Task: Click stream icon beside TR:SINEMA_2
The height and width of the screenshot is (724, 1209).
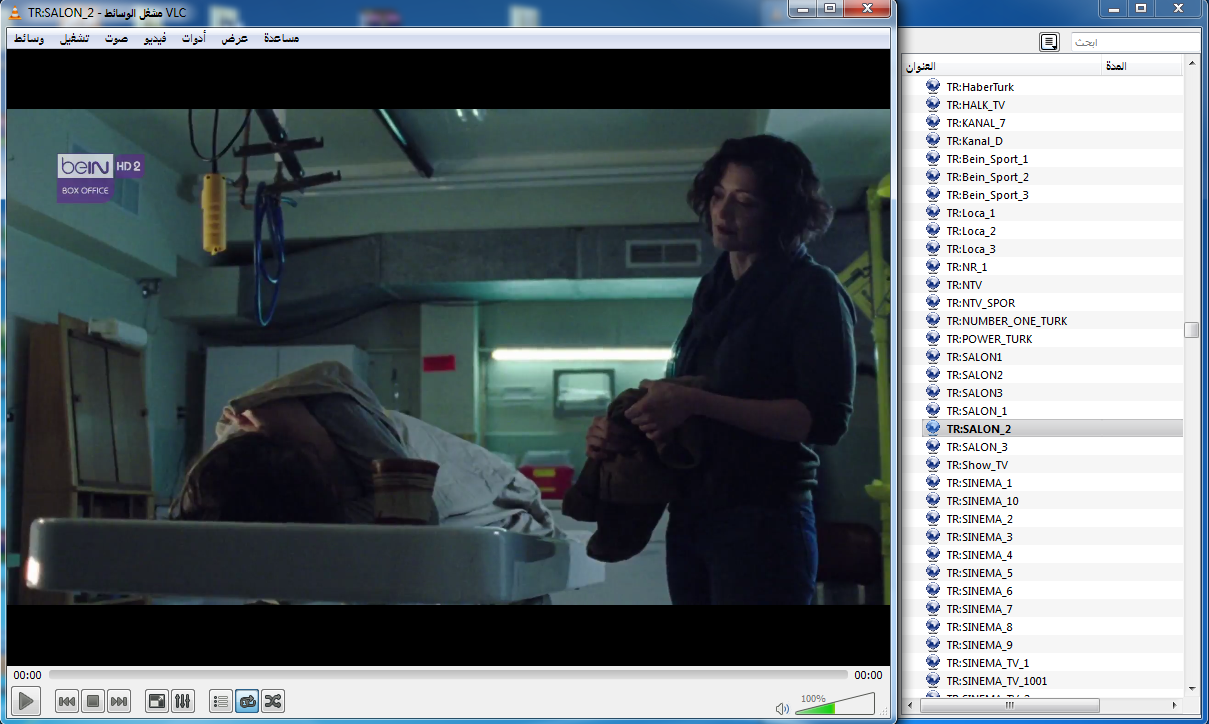Action: (933, 519)
